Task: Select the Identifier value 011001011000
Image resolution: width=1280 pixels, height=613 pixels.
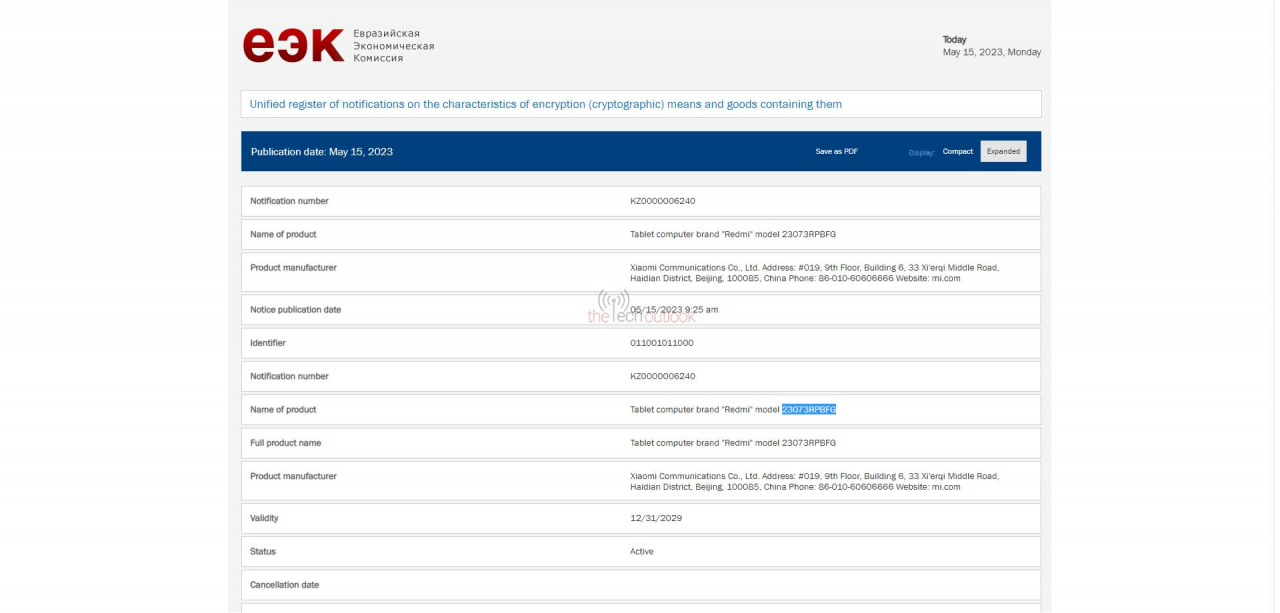Action: tap(661, 343)
